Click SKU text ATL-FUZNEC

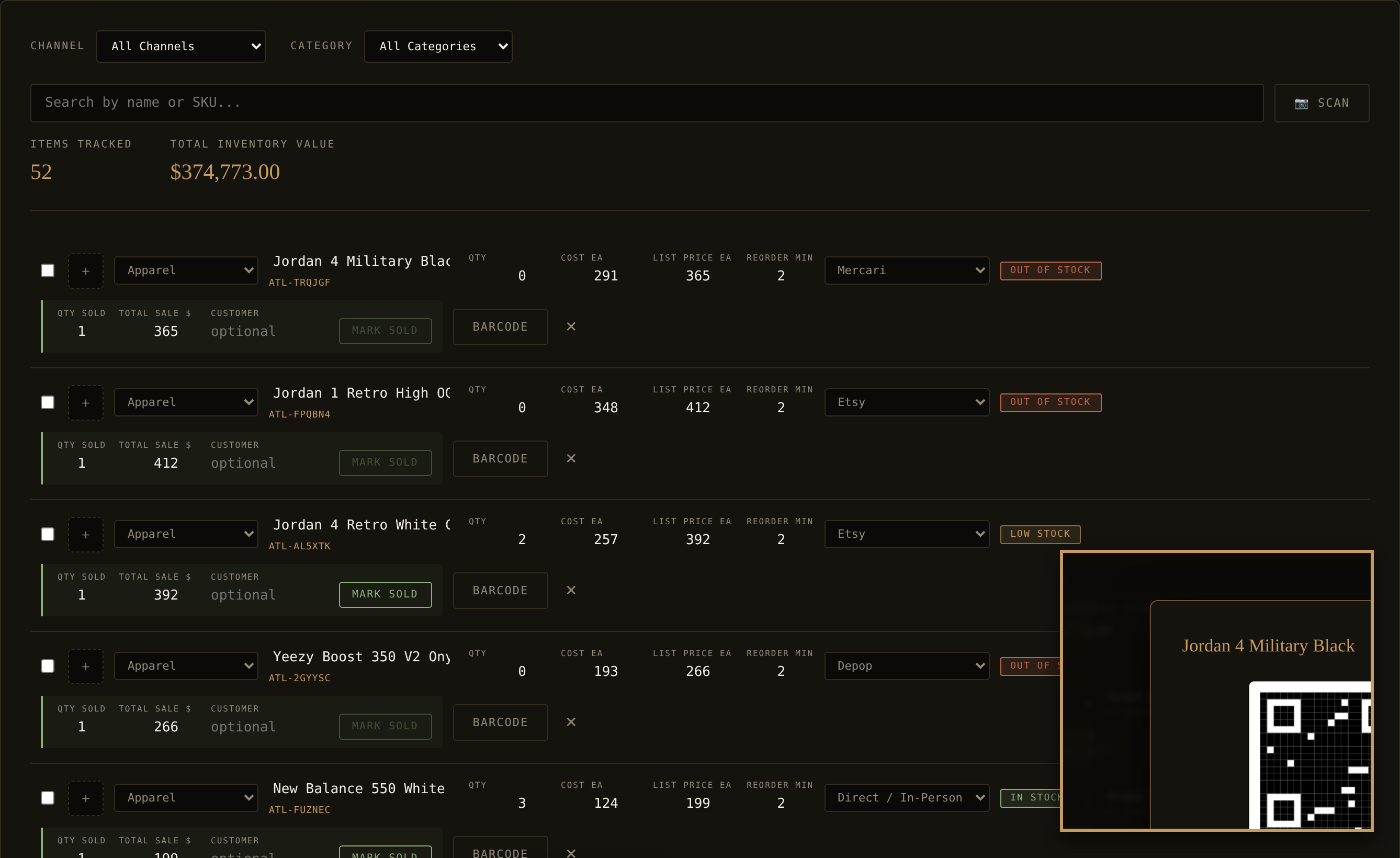299,810
